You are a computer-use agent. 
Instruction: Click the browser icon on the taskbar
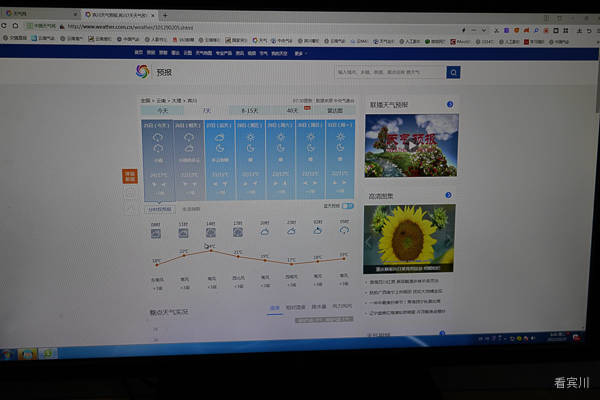(x=47, y=353)
